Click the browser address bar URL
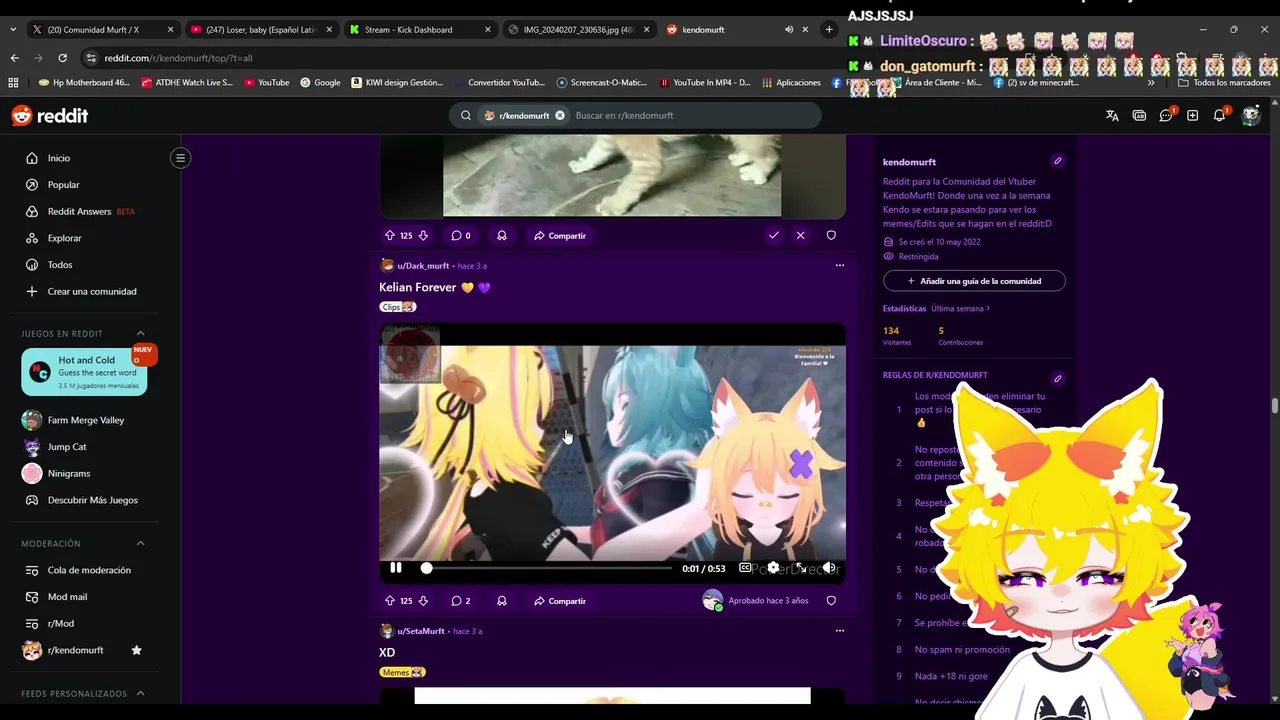The width and height of the screenshot is (1280, 720). (178, 58)
